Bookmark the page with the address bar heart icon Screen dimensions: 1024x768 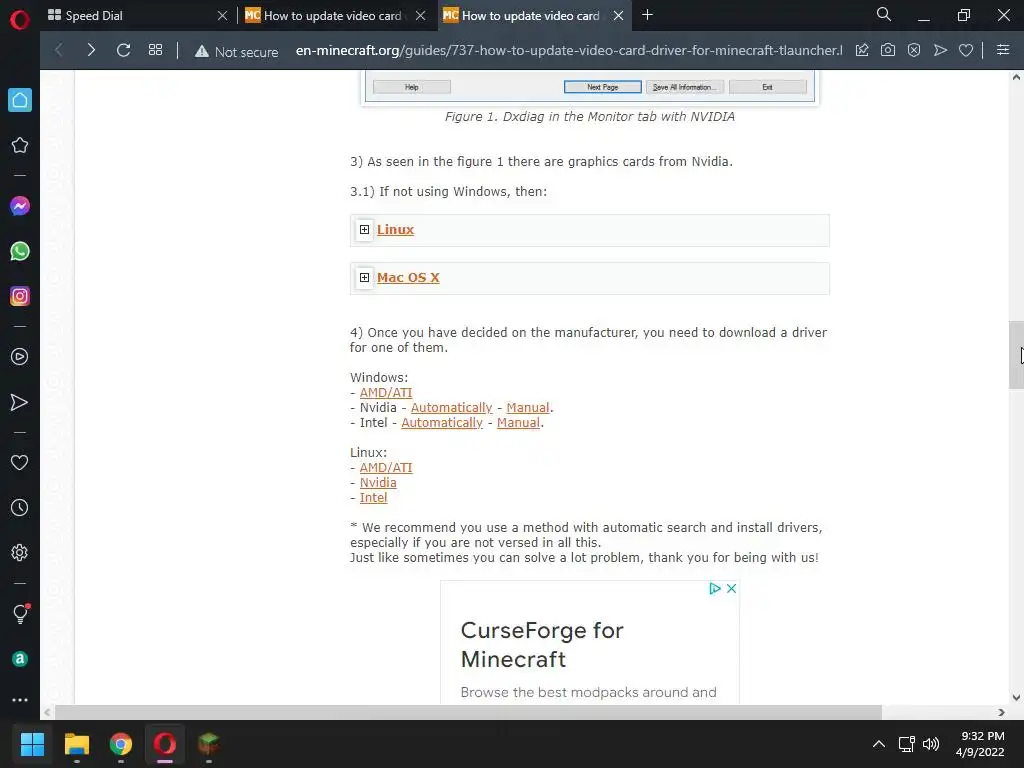pos(966,50)
